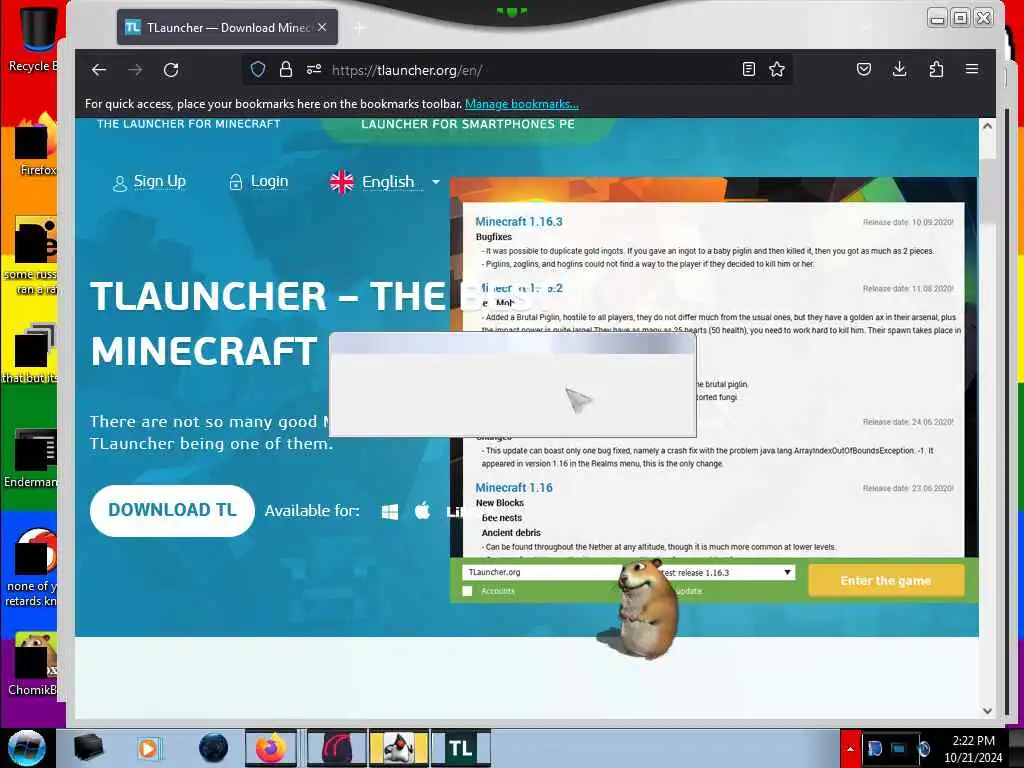
Task: Open site permissions icon in address bar
Action: click(x=314, y=69)
